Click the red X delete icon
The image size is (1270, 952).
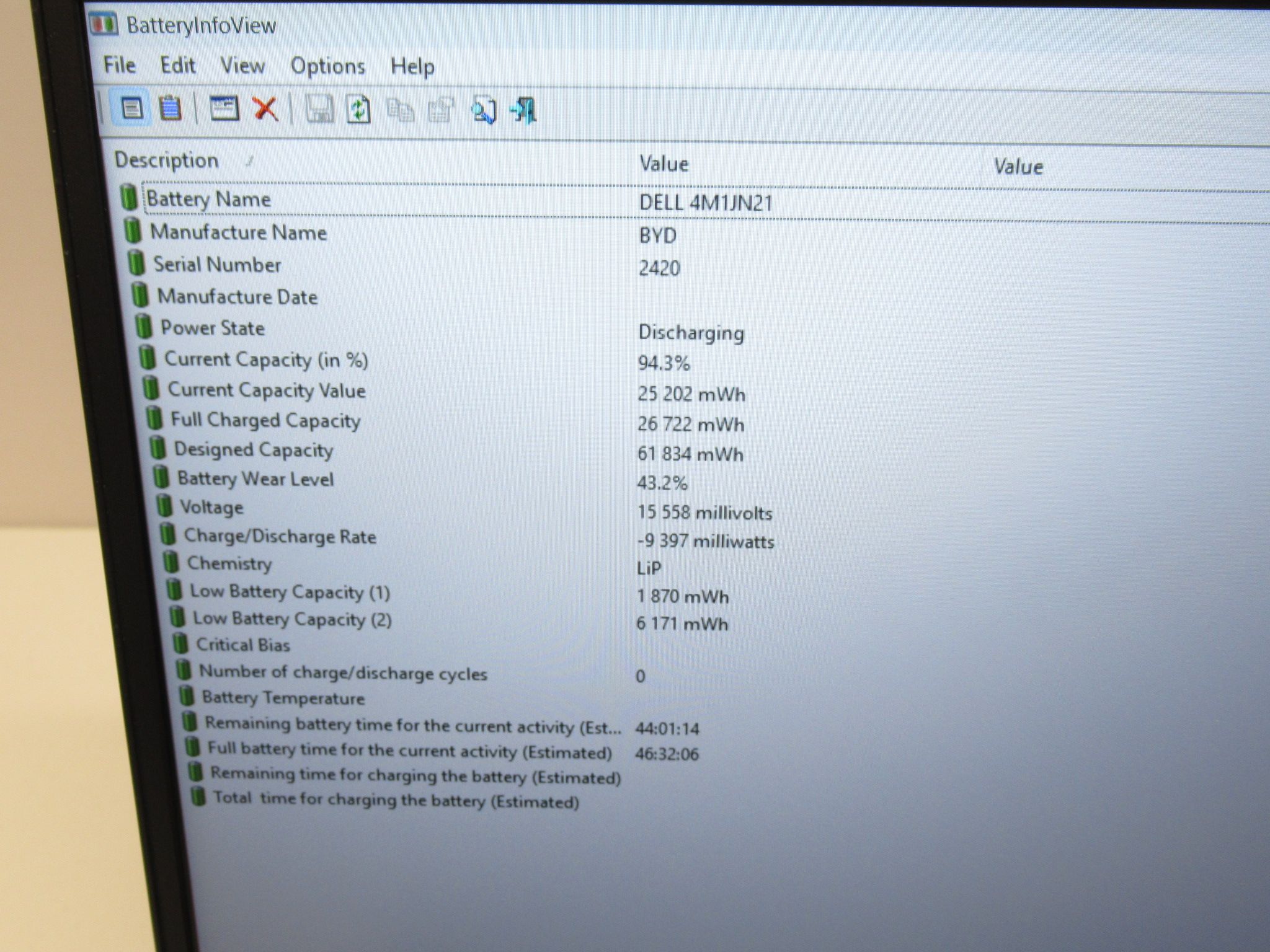[265, 109]
